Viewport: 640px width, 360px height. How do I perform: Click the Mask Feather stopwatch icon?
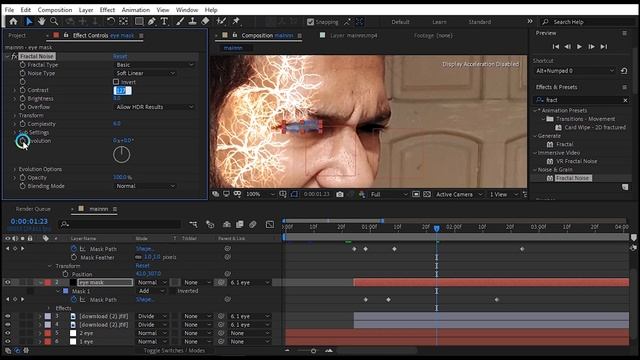74,257
